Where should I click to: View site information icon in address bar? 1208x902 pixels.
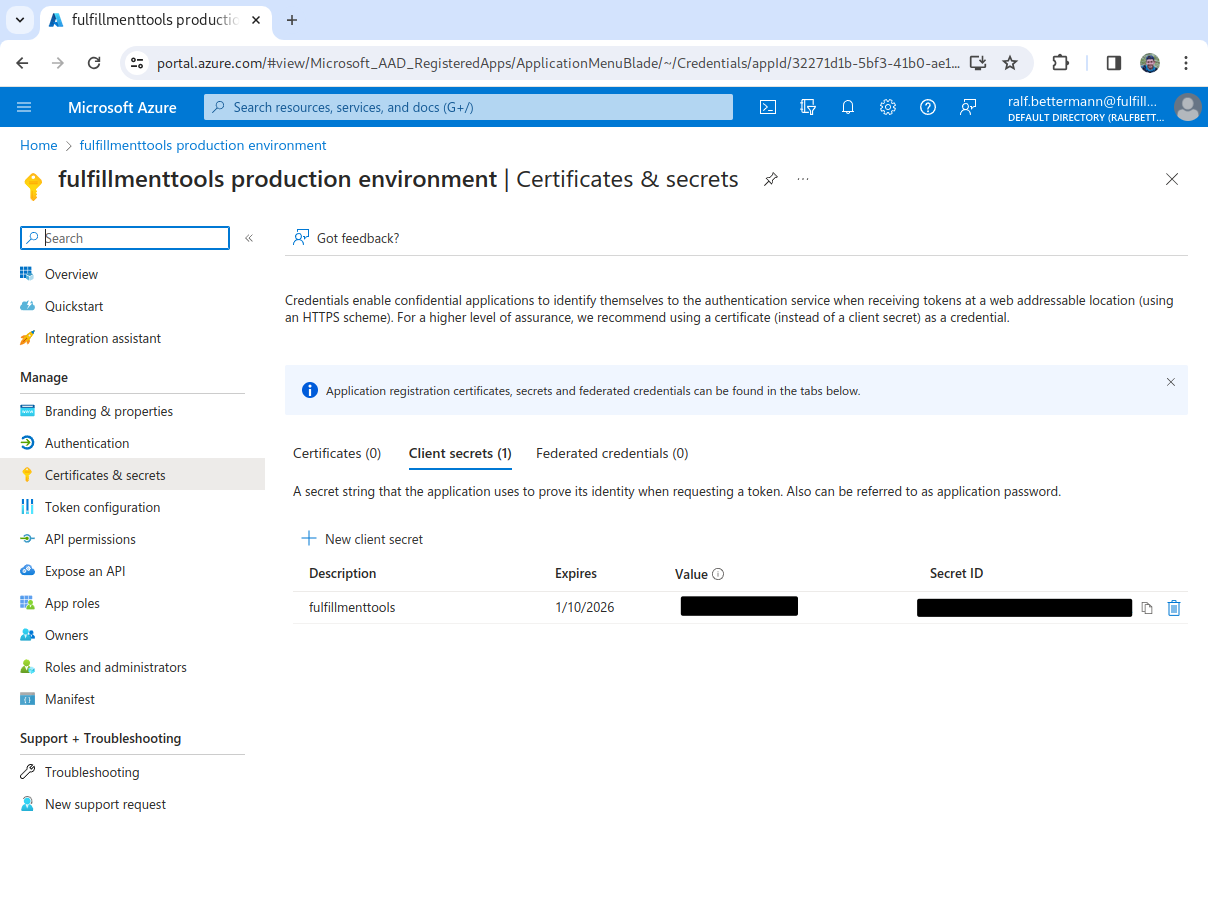[x=138, y=62]
